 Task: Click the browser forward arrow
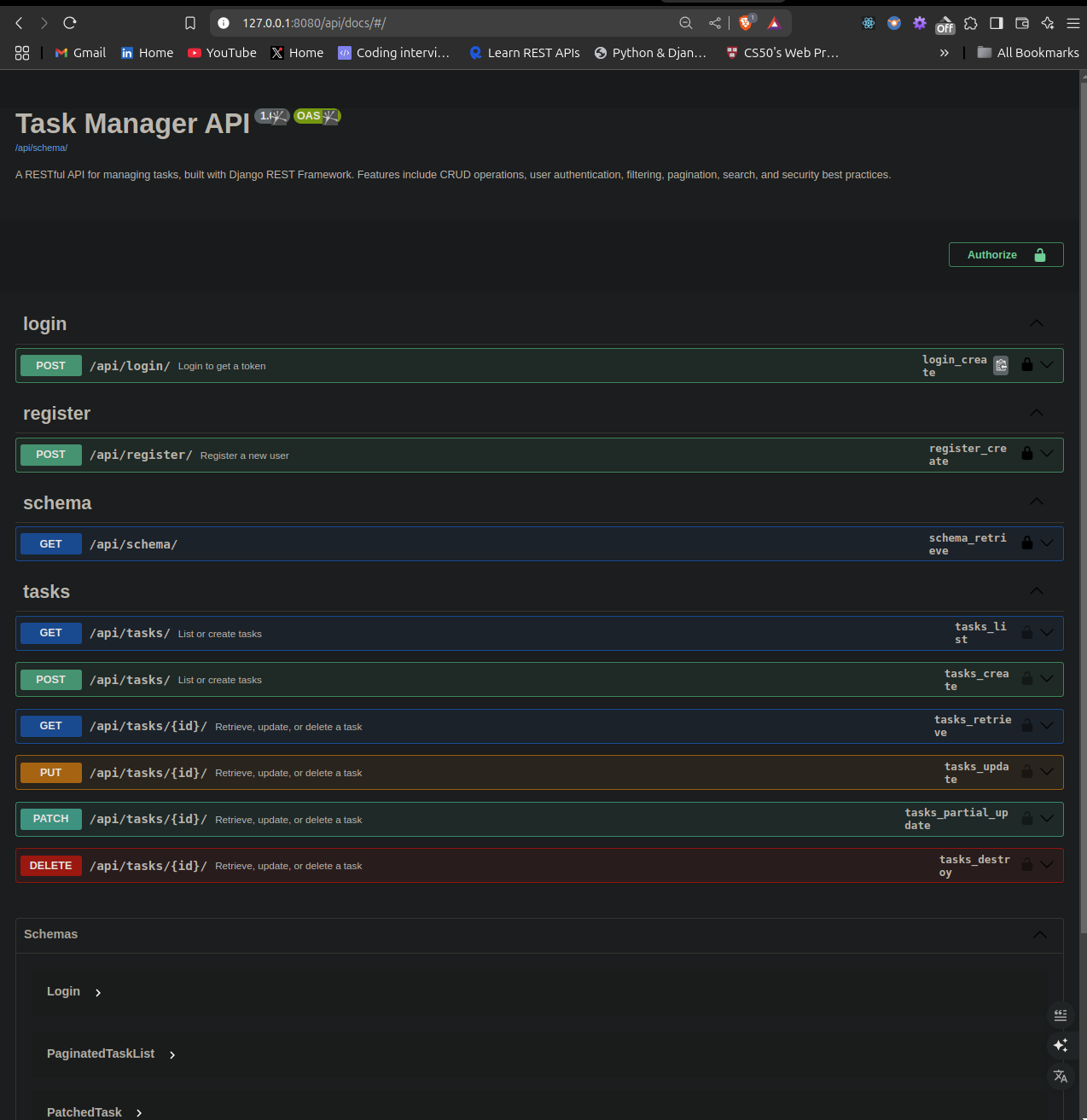click(44, 23)
